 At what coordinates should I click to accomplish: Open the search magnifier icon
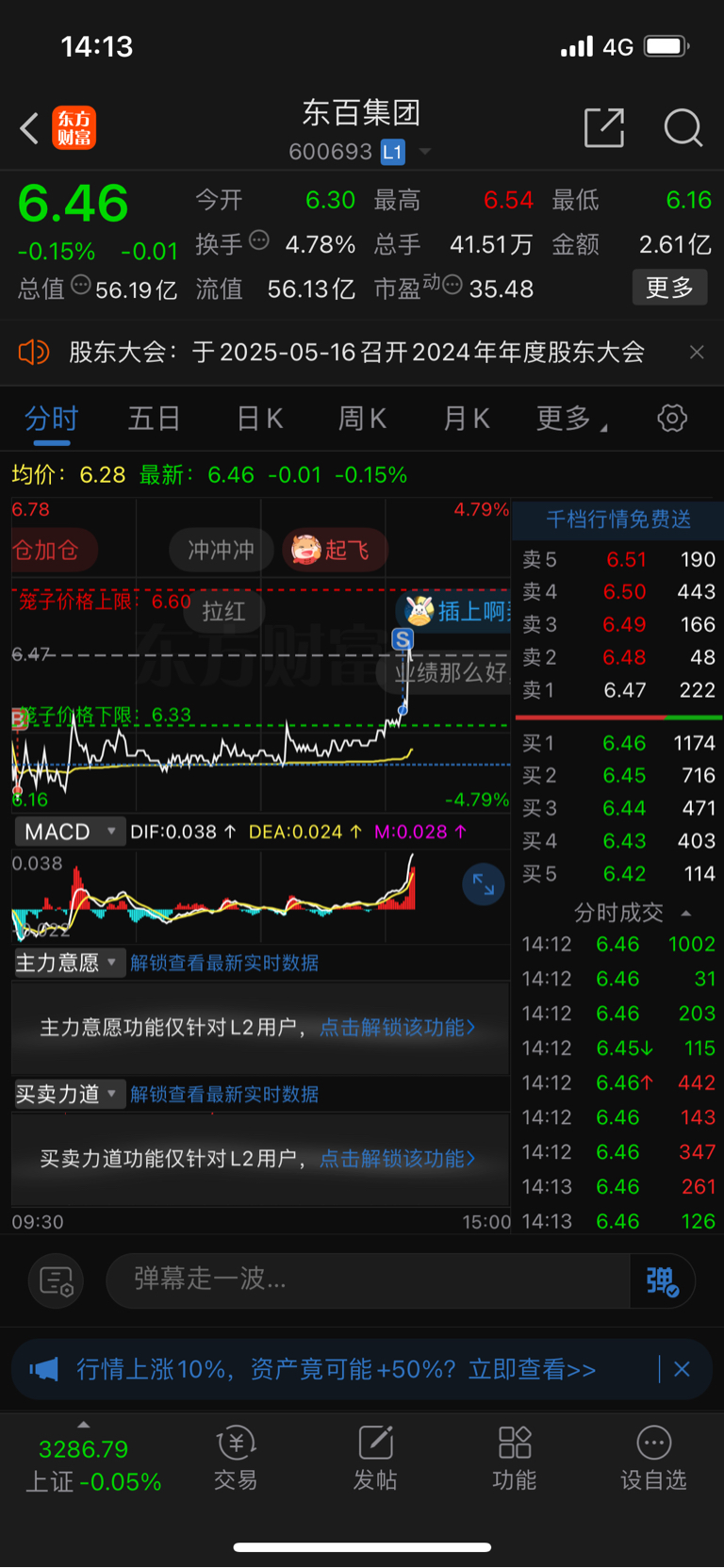pos(683,127)
